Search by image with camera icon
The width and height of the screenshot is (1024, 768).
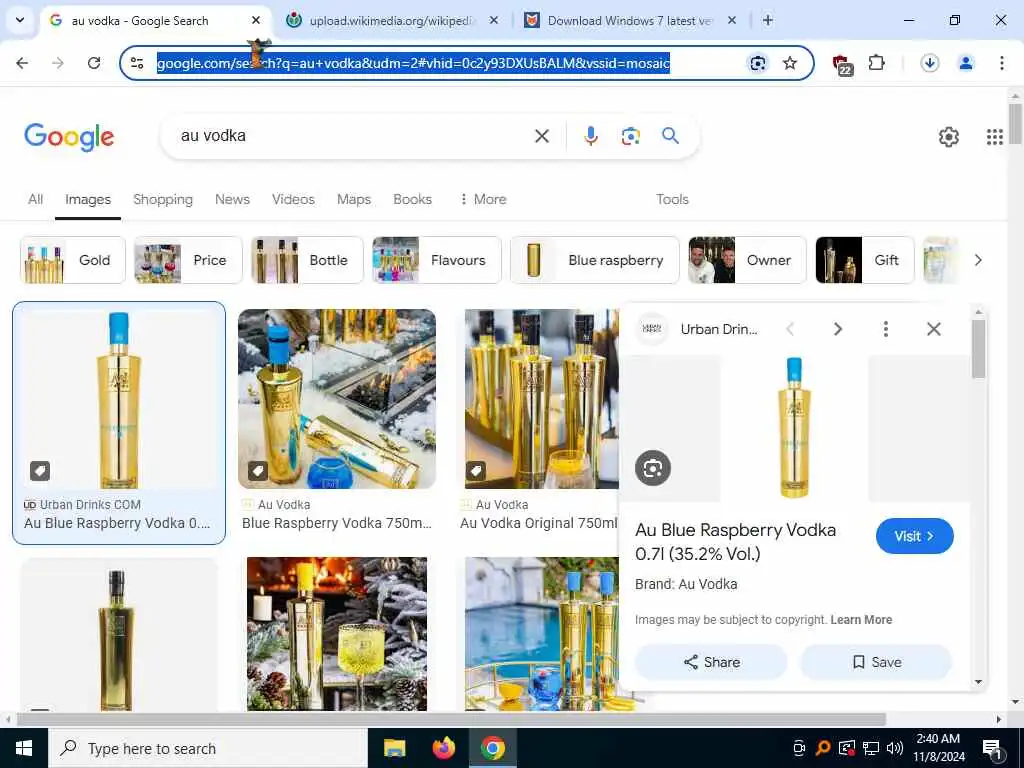[630, 136]
